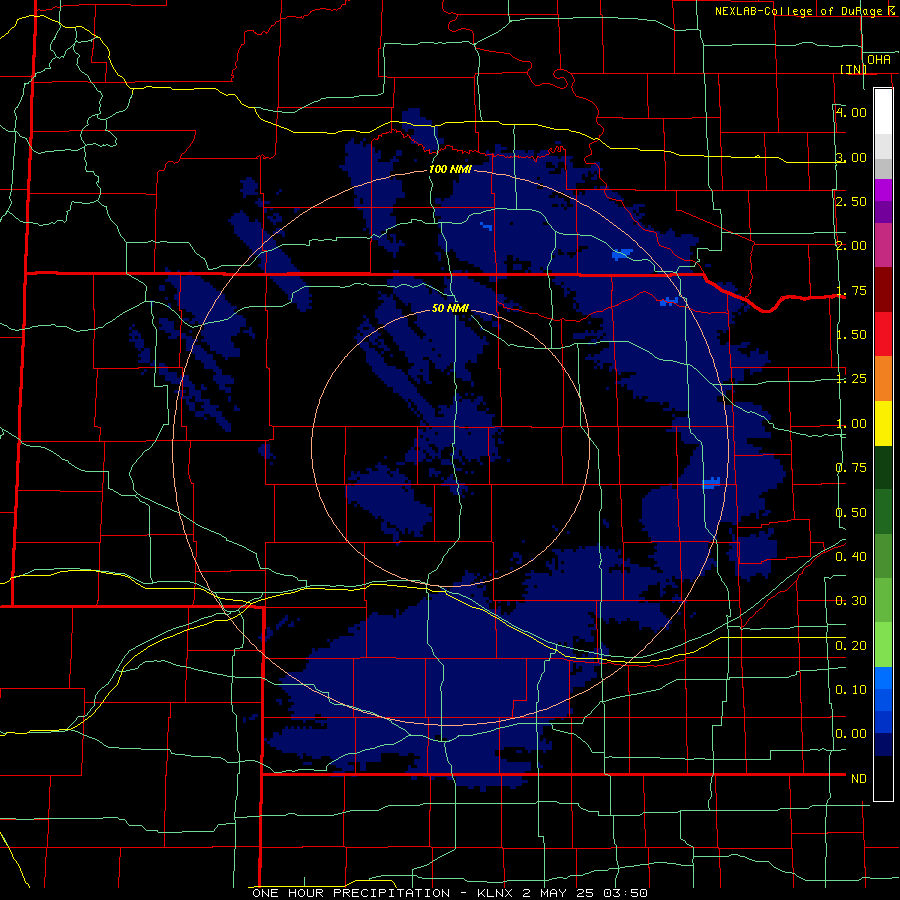The image size is (900, 900).
Task: Click the 'OHA' product label
Action: pyautogui.click(x=879, y=59)
